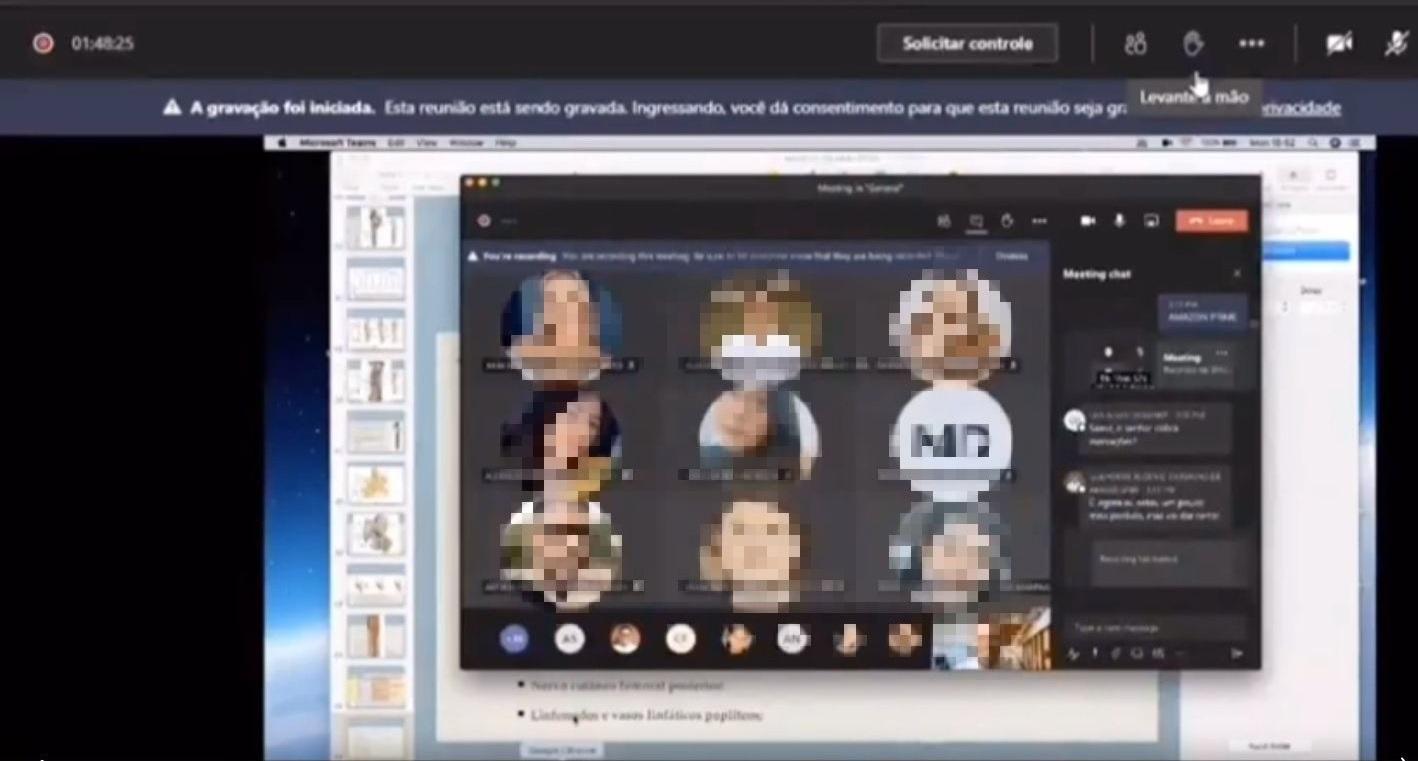The width and height of the screenshot is (1418, 761).
Task: Open the participants panel in top toolbar
Action: (x=1135, y=44)
